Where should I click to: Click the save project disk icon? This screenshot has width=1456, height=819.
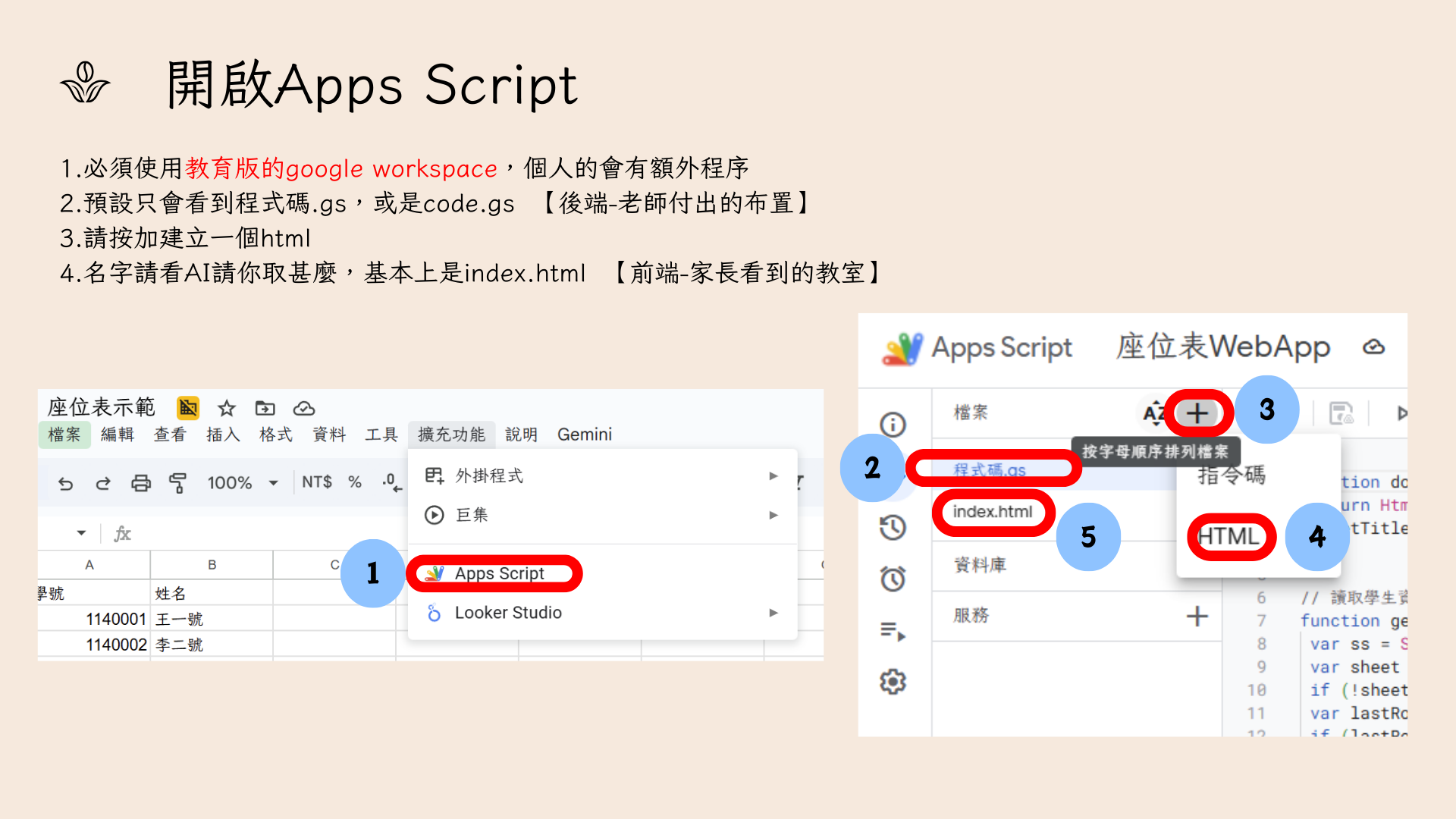(1341, 413)
